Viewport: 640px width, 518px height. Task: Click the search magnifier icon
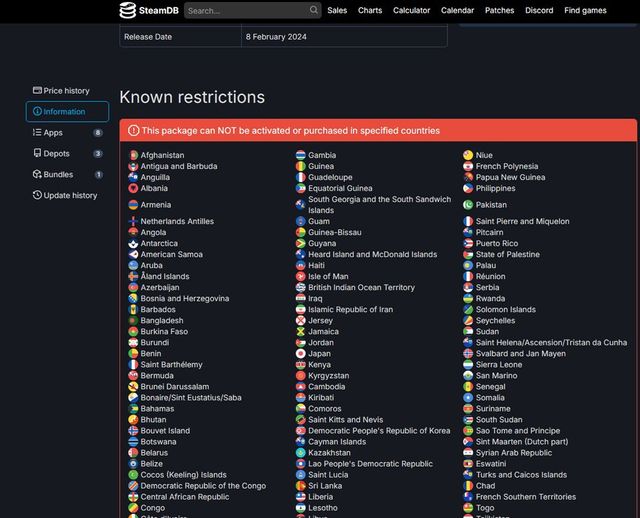click(313, 10)
